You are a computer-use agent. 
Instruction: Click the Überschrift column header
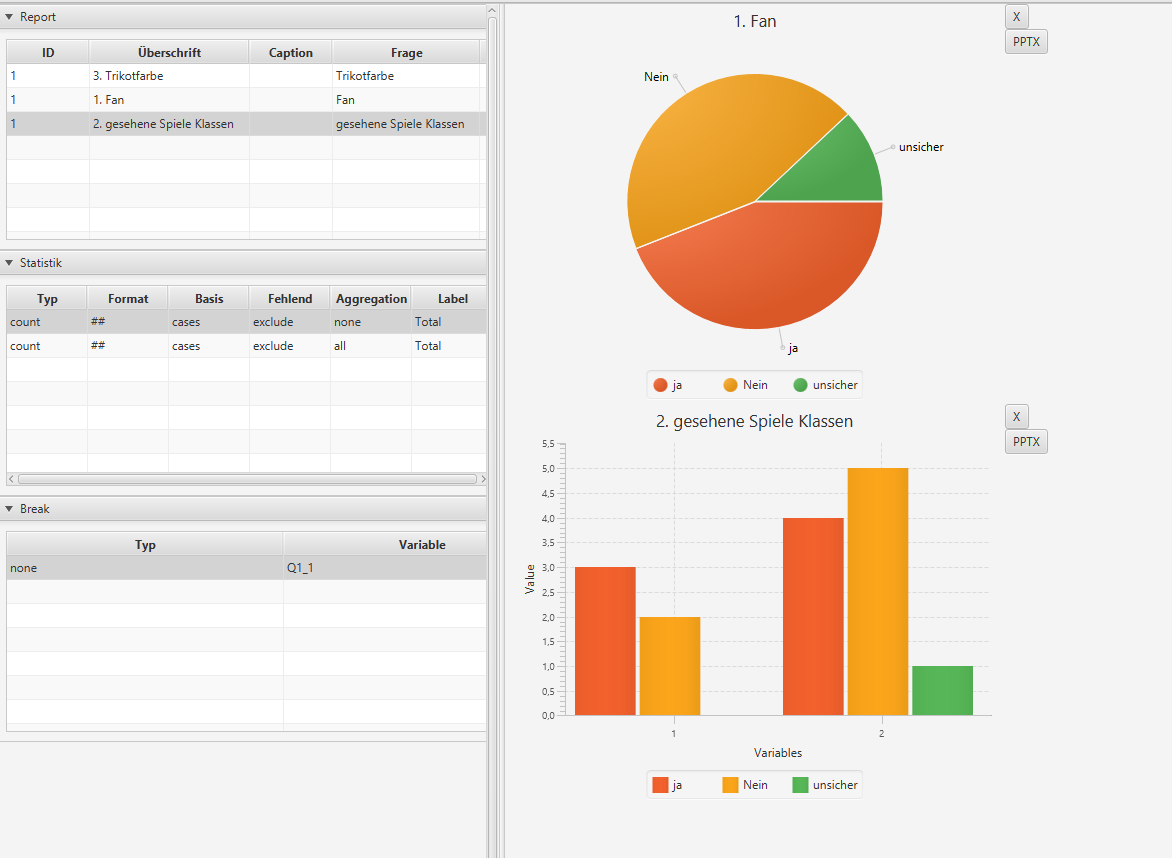pyautogui.click(x=169, y=52)
